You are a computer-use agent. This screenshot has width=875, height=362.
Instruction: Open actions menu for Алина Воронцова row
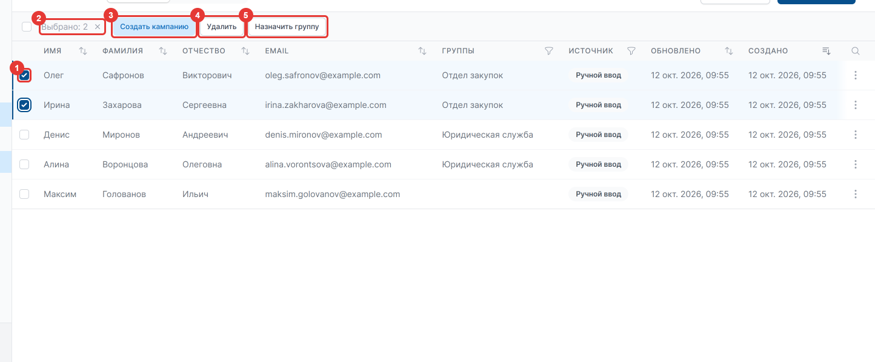pos(855,165)
